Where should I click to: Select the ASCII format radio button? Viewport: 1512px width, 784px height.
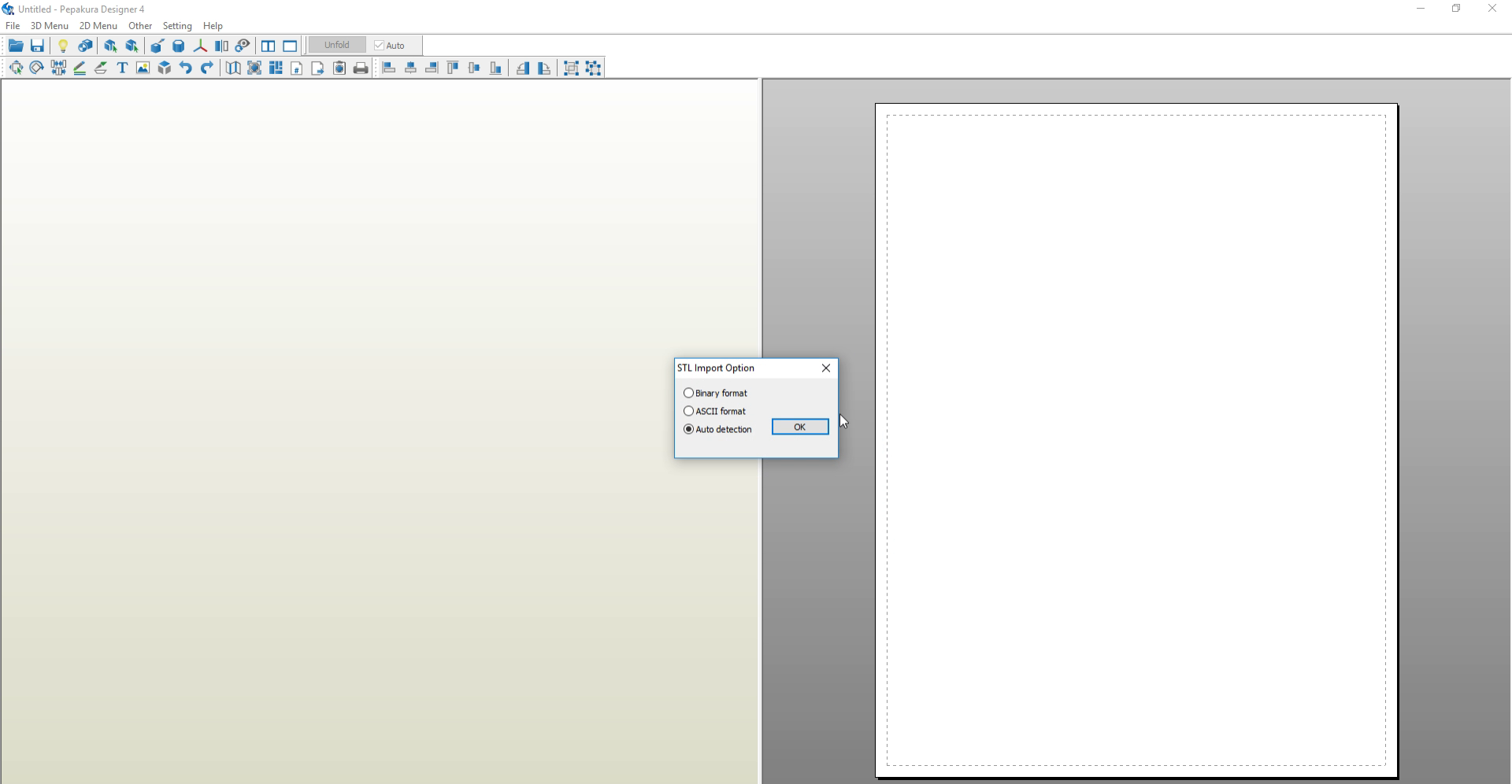pos(688,411)
